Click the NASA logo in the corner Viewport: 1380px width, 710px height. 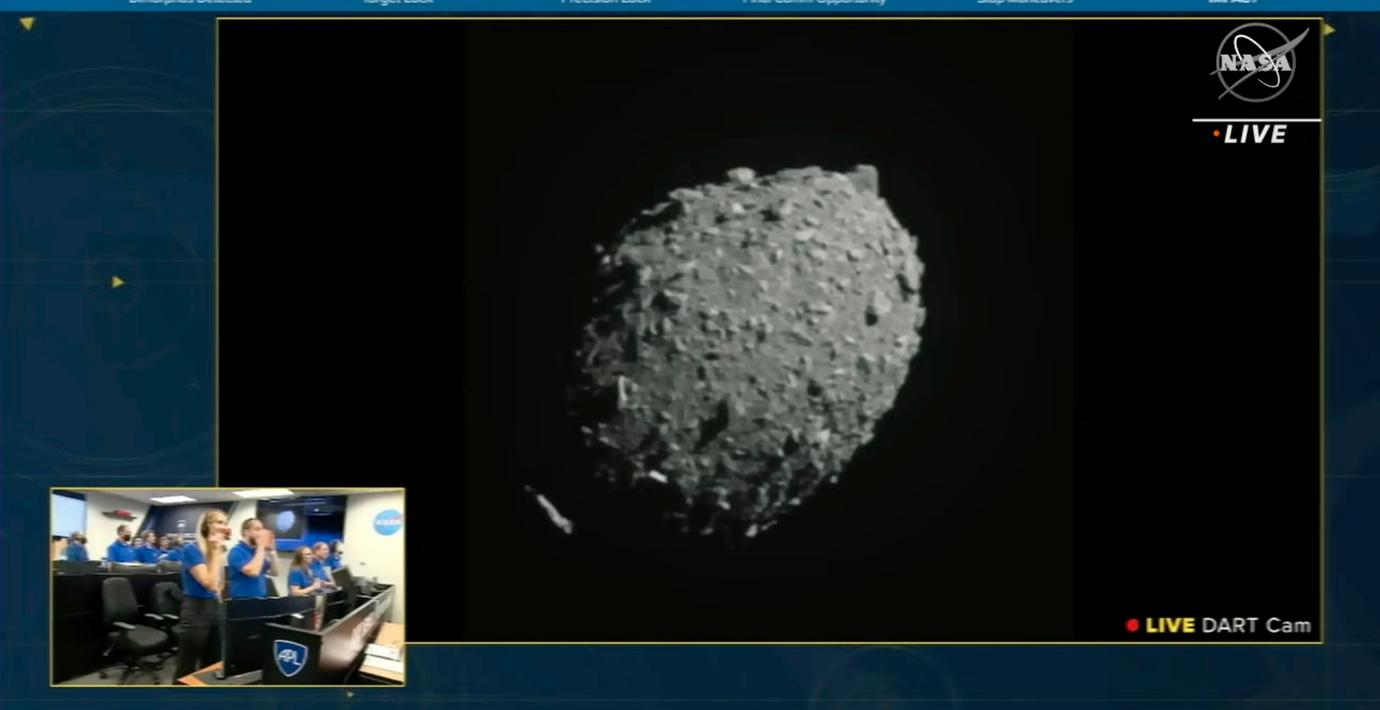click(1258, 63)
